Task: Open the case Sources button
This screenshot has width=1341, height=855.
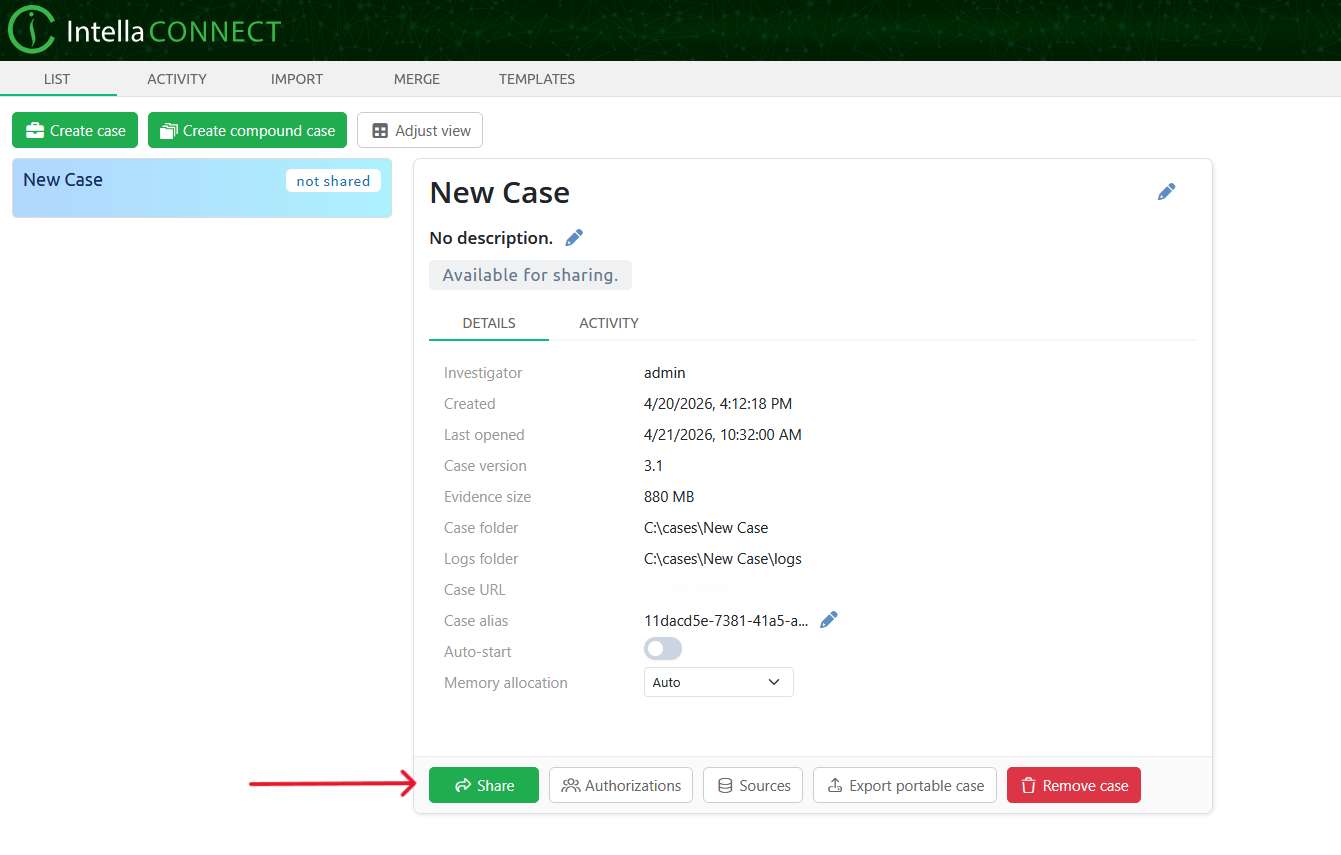Action: coord(753,785)
